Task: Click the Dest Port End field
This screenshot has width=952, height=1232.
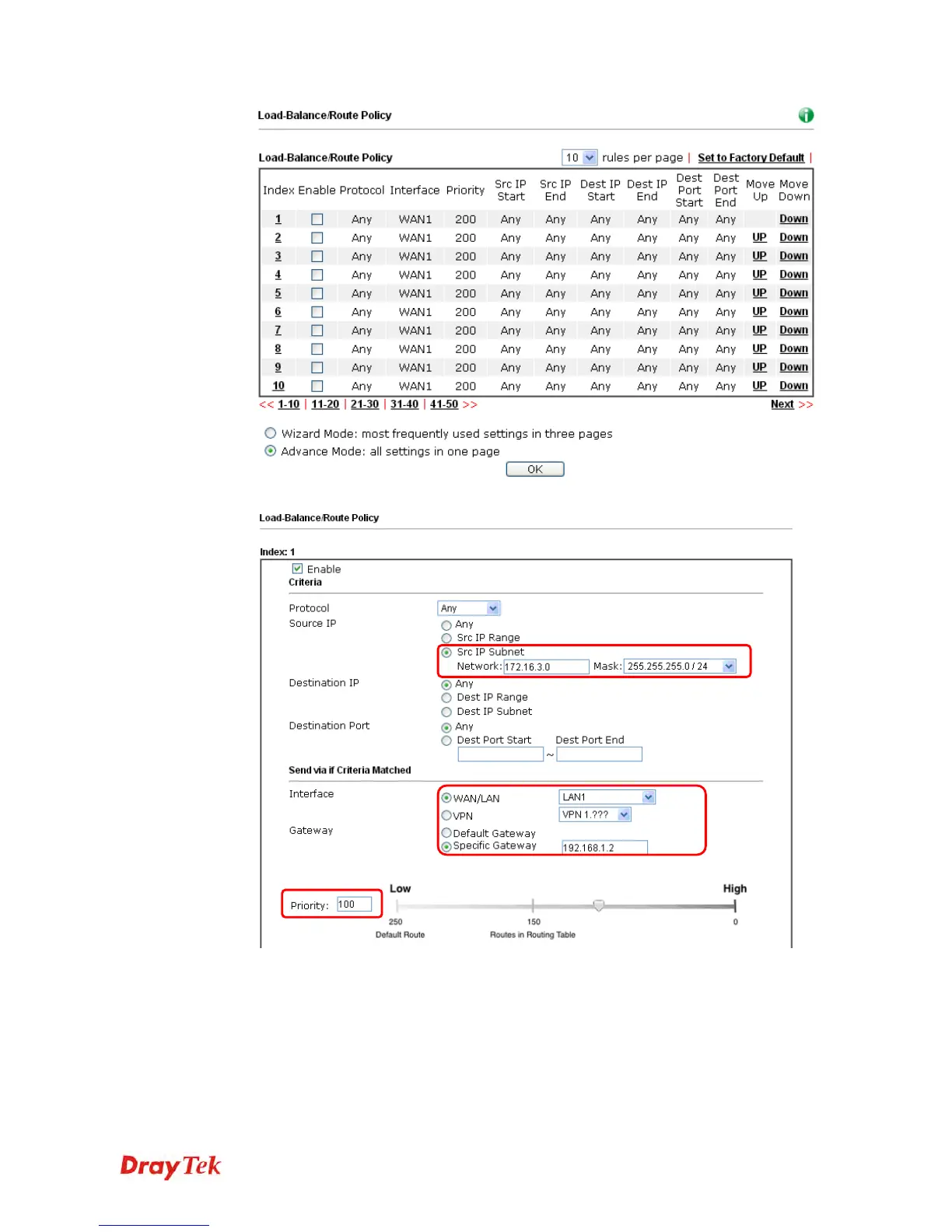Action: pyautogui.click(x=600, y=754)
